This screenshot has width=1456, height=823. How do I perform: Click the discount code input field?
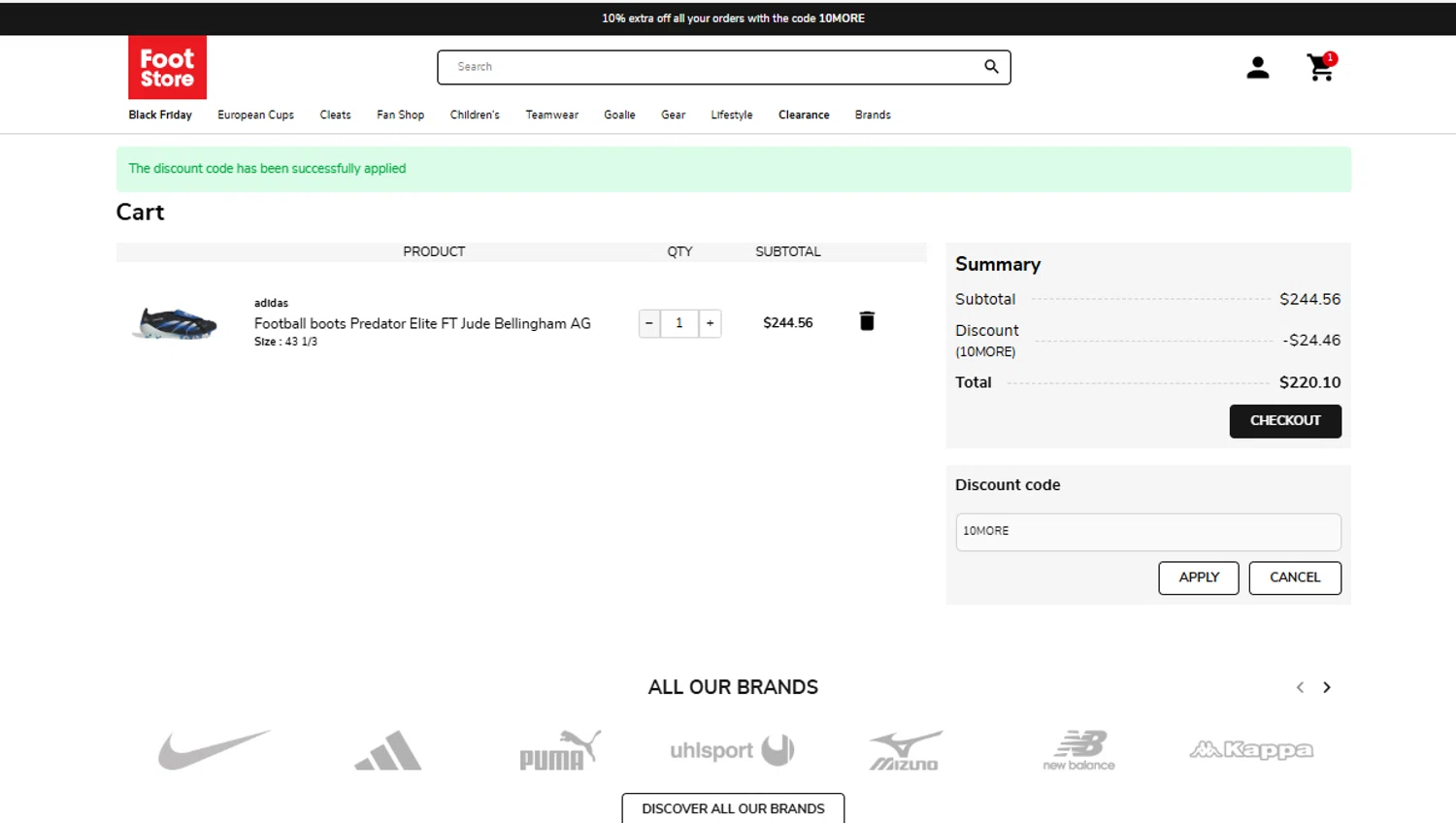pos(1148,532)
